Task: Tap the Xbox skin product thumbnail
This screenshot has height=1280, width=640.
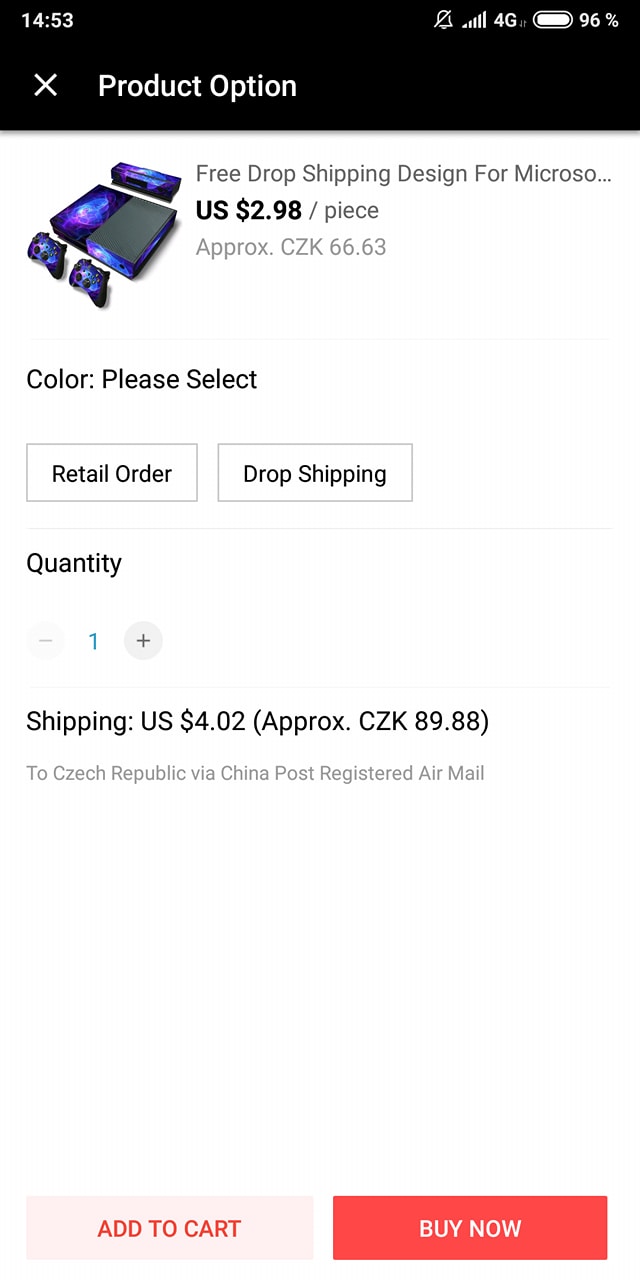Action: coord(104,232)
